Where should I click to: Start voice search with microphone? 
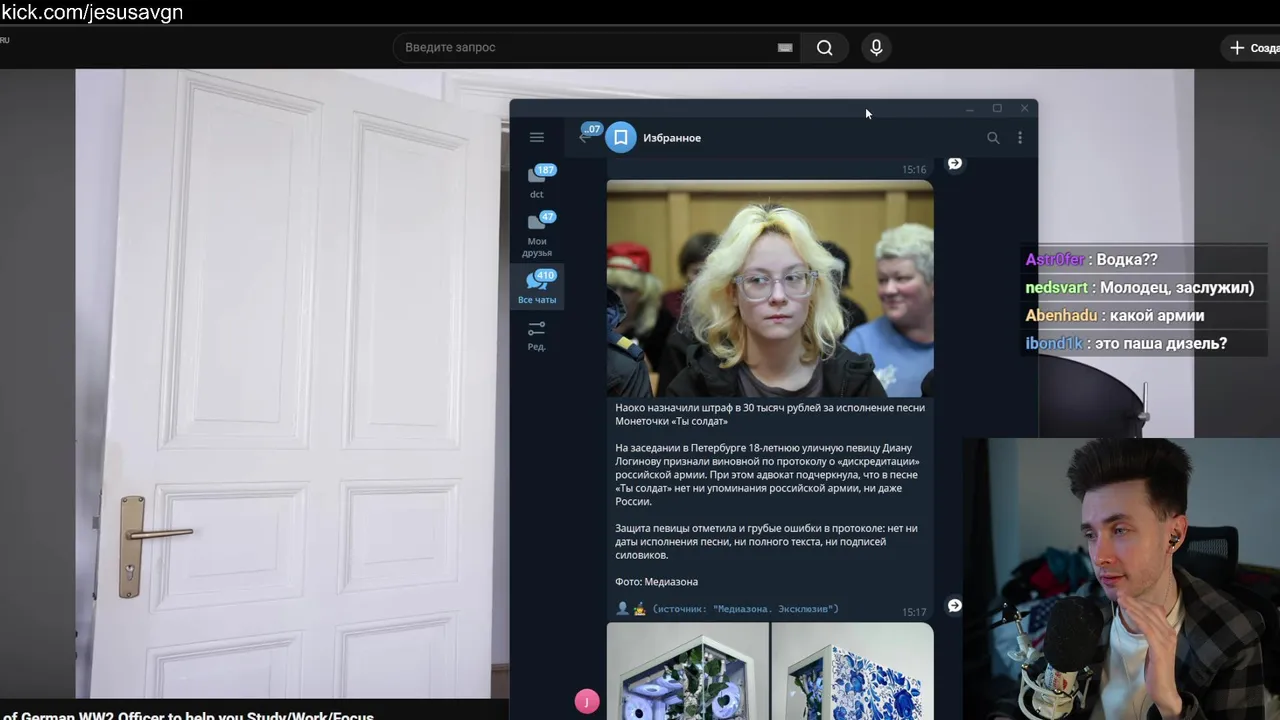pyautogui.click(x=876, y=47)
